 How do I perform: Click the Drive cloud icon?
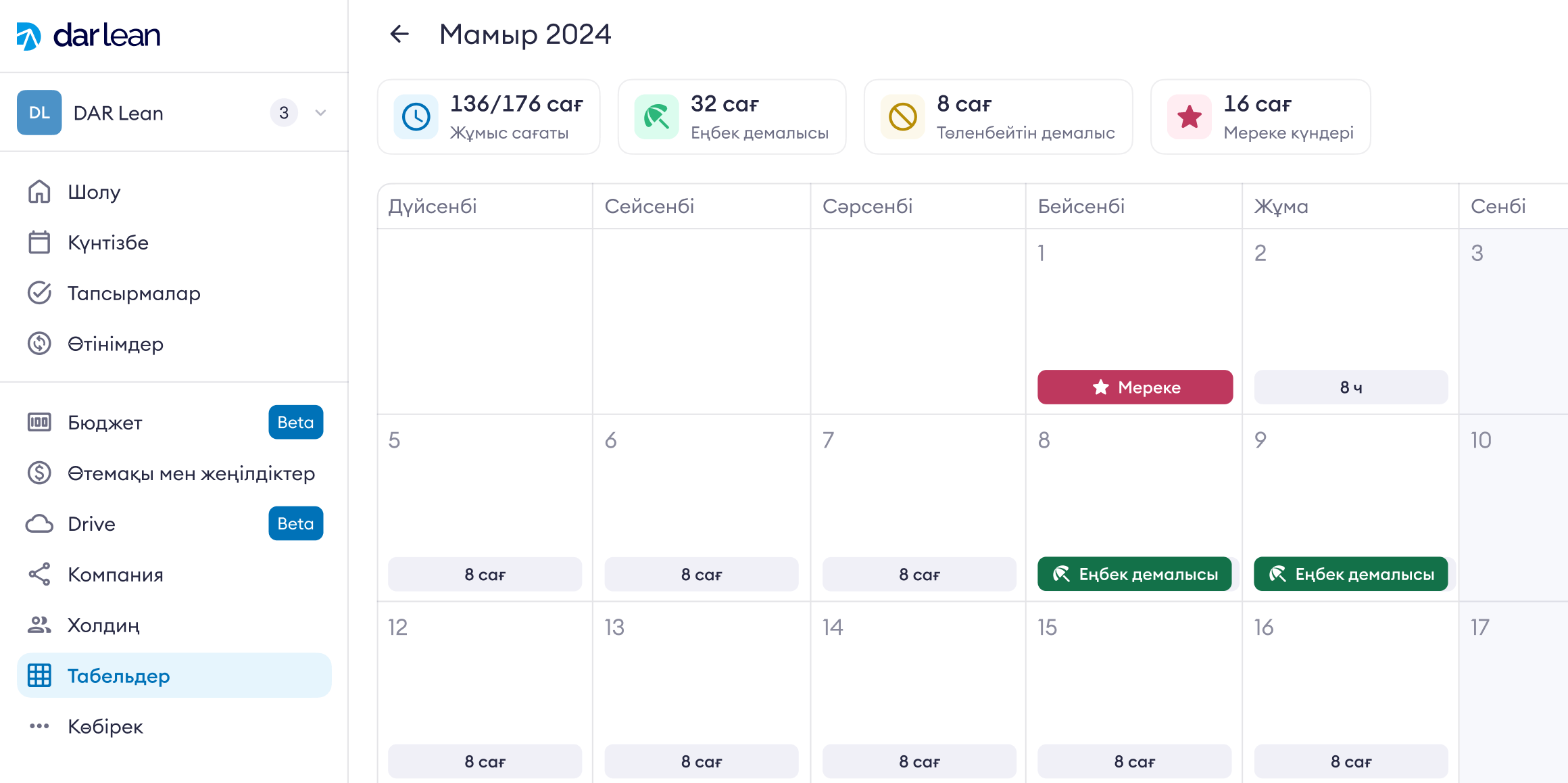(x=39, y=524)
